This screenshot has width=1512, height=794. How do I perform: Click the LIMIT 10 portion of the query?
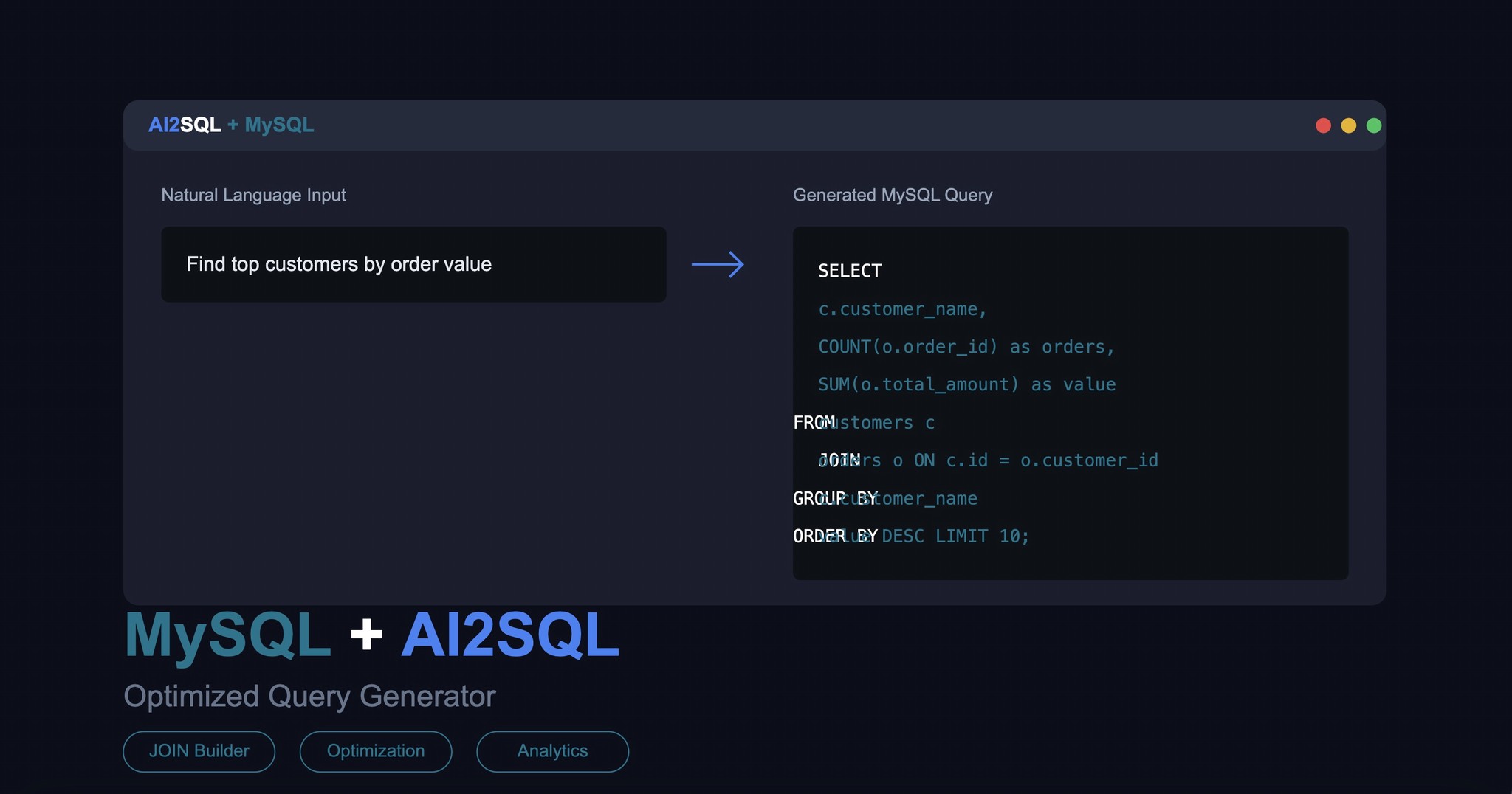coord(982,536)
